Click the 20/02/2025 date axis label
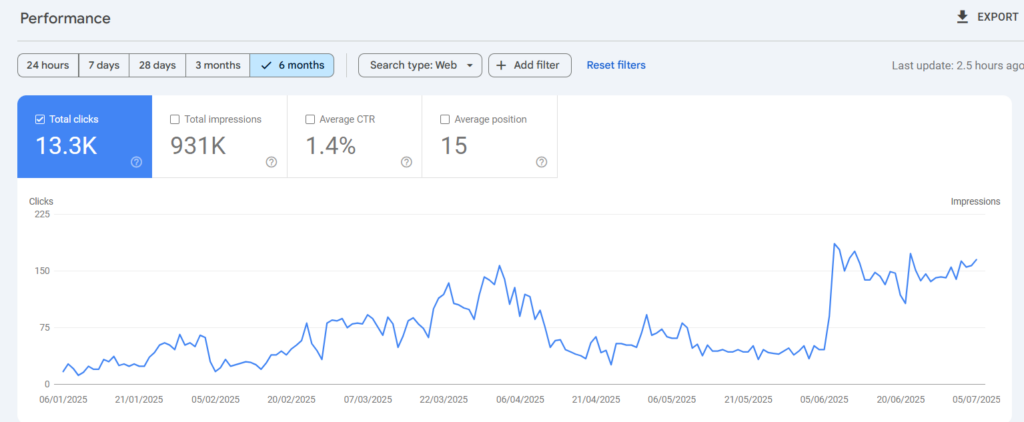The height and width of the screenshot is (422, 1024). (x=291, y=399)
